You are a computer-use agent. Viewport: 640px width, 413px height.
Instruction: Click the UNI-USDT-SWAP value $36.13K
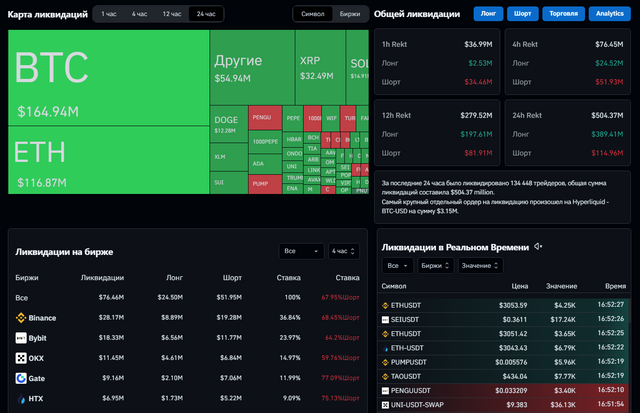[x=563, y=405]
